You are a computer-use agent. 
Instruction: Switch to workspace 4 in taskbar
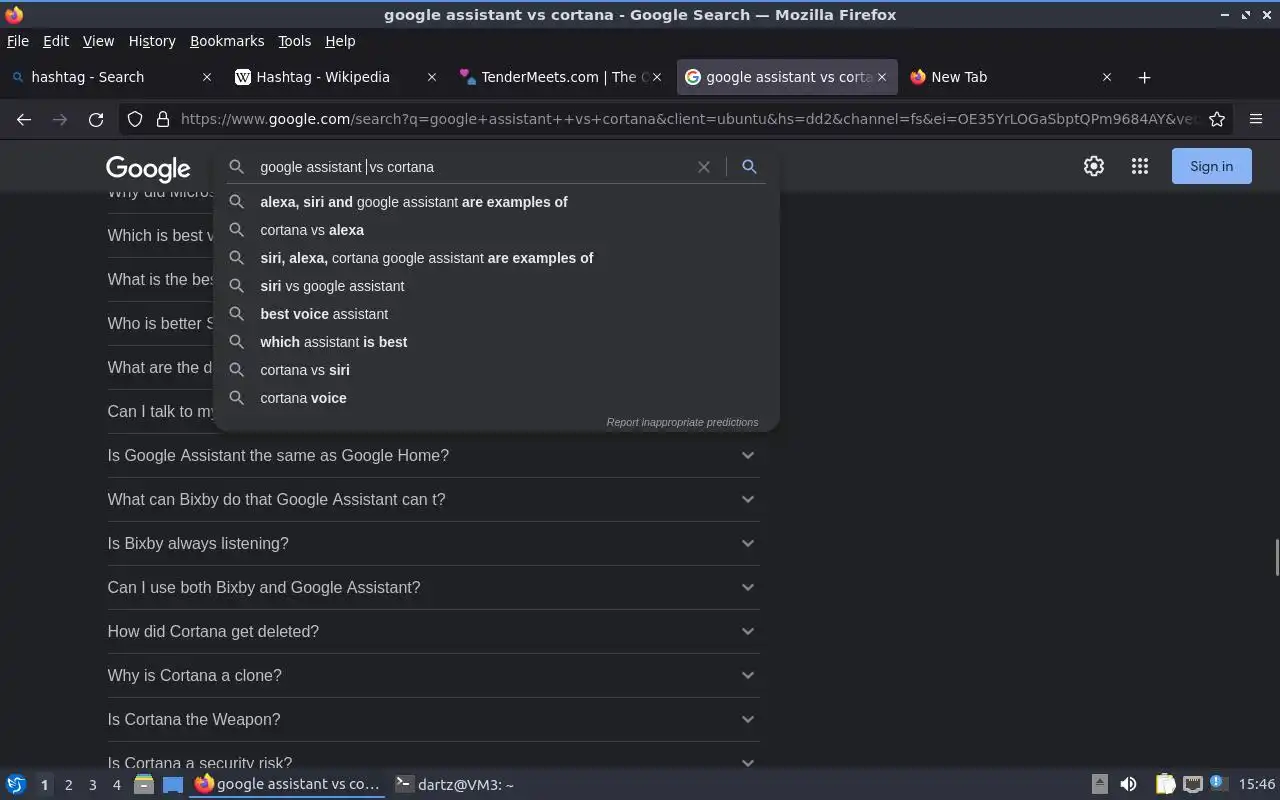click(116, 785)
